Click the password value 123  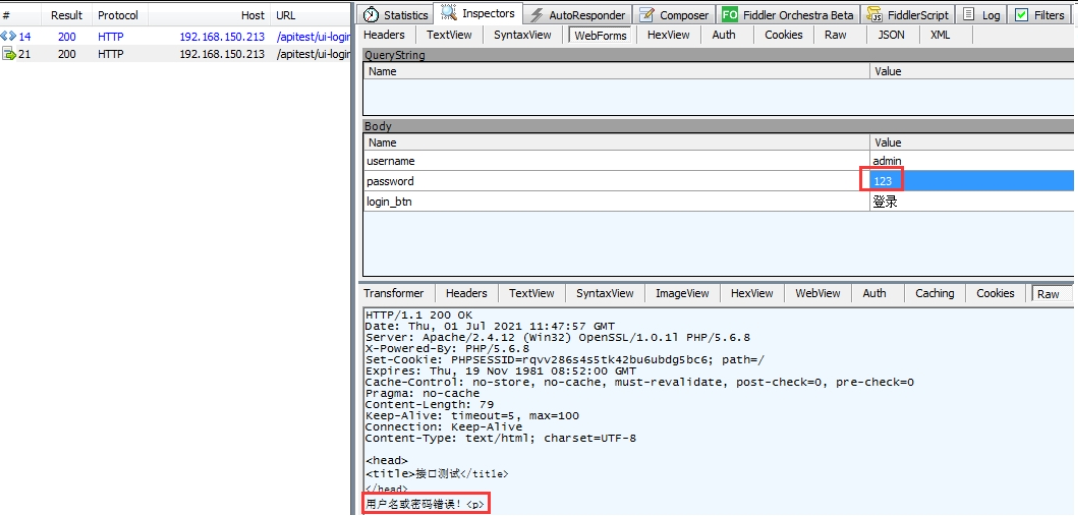(883, 181)
